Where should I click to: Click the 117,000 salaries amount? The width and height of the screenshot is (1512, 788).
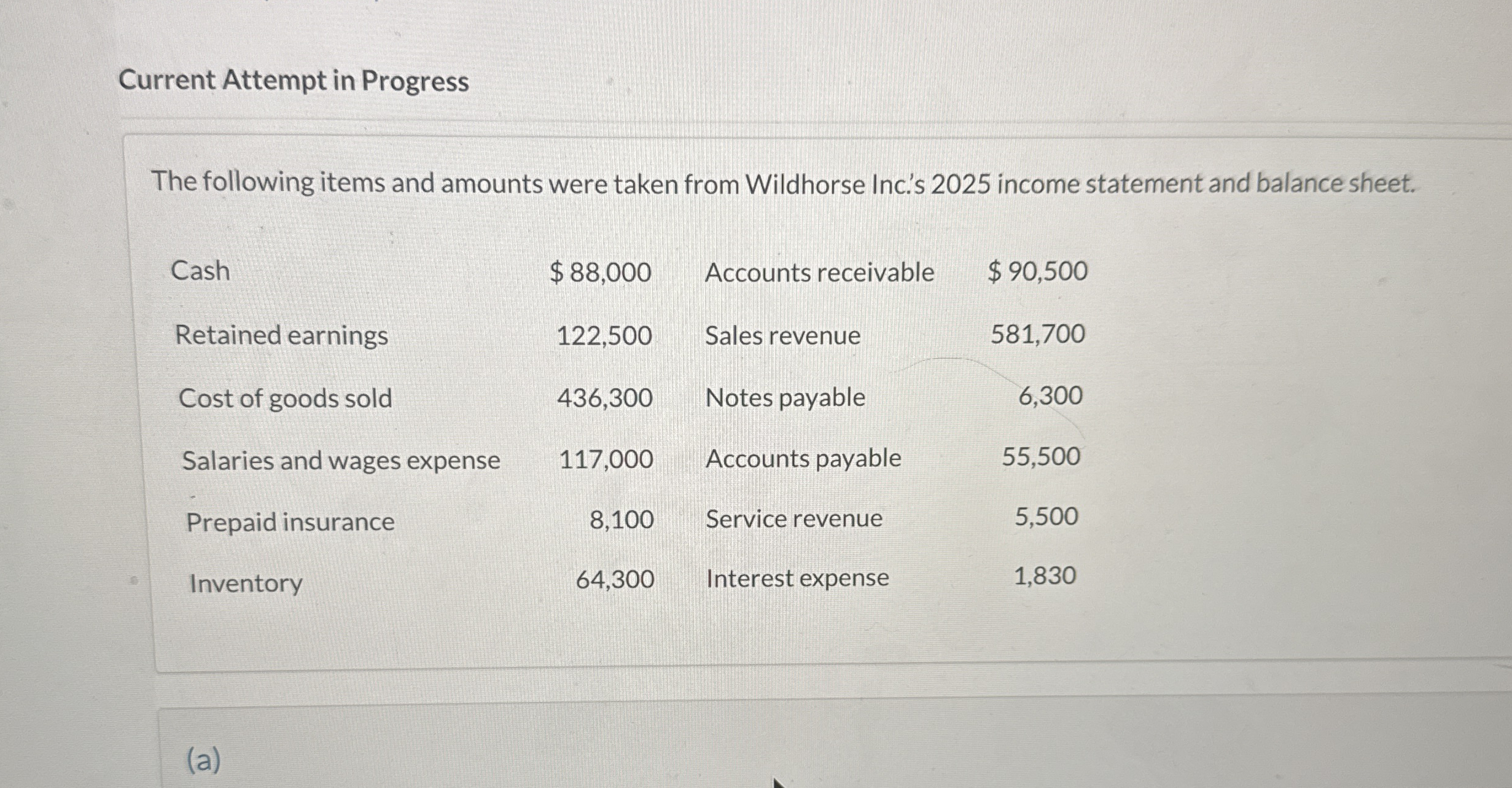click(606, 459)
